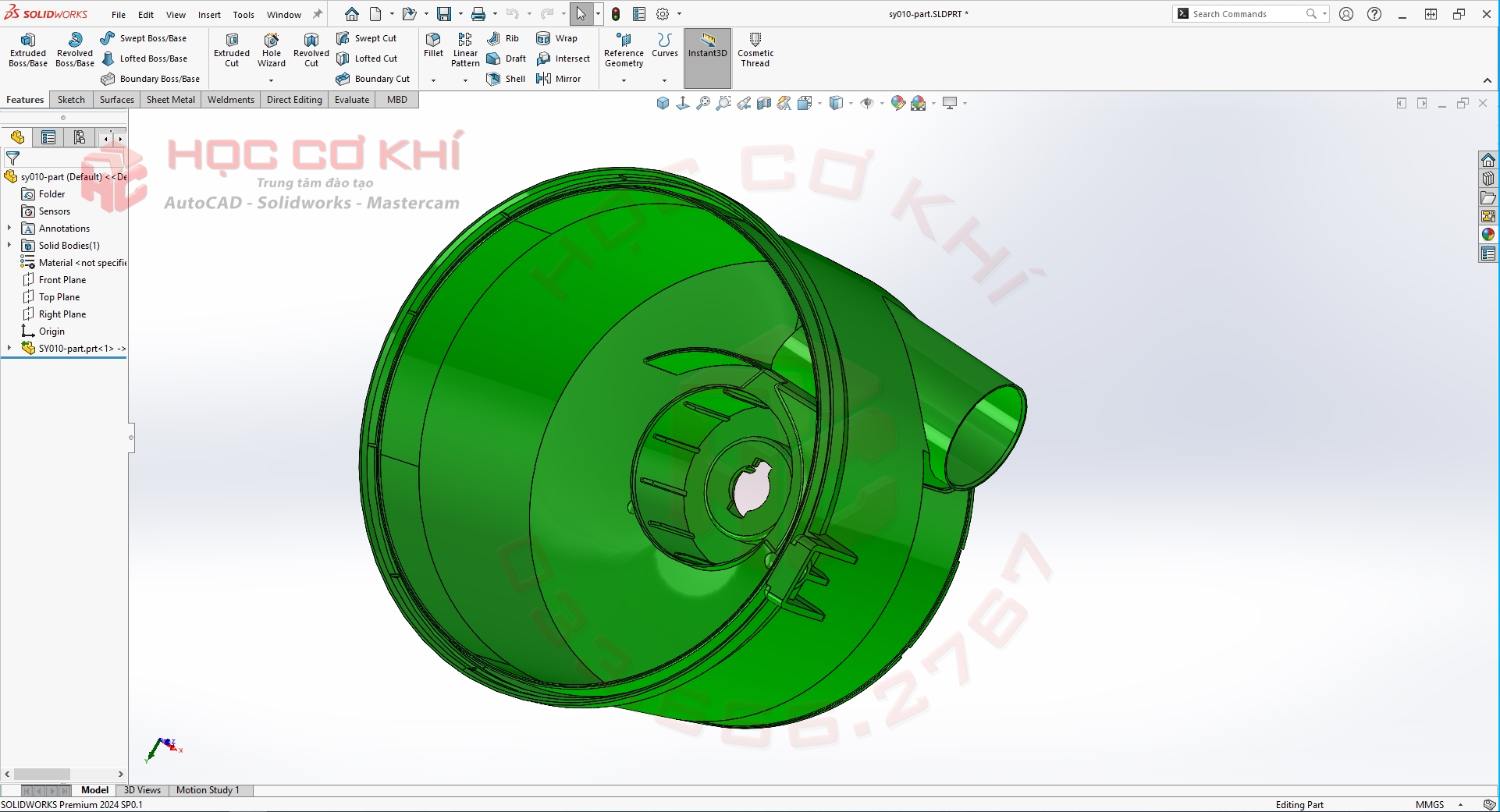The image size is (1500, 812).
Task: Open the FeatureManager Design Tree tab
Action: point(17,138)
